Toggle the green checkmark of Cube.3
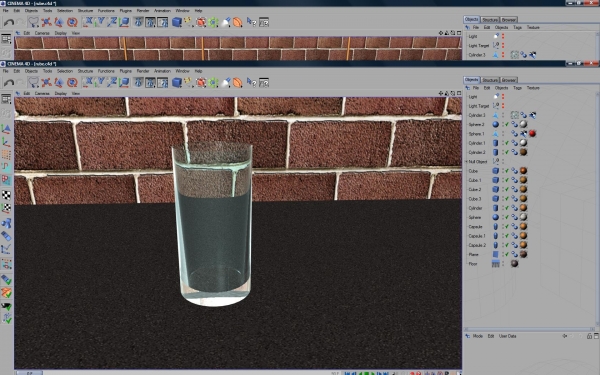Screen dimensions: 600x375 pos(507,199)
